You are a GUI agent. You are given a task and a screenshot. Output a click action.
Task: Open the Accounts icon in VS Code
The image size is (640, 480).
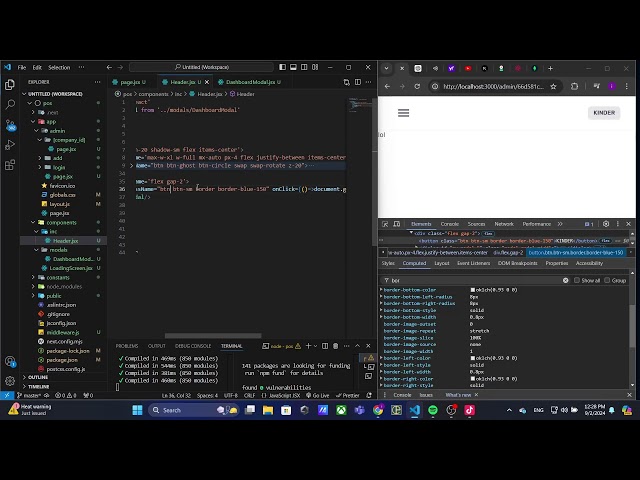point(10,361)
